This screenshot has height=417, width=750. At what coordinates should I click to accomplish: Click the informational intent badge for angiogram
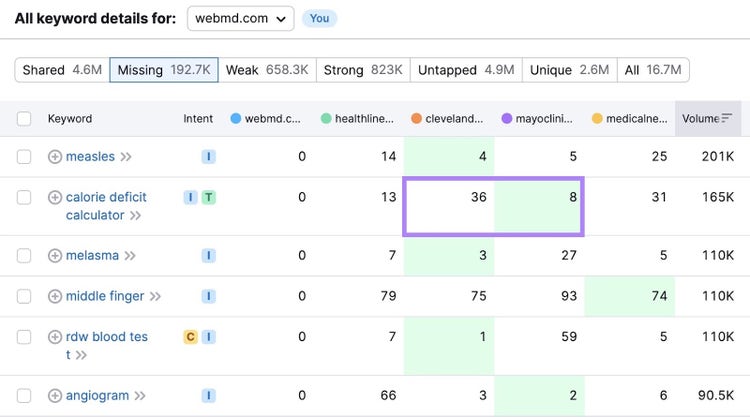[x=209, y=395]
